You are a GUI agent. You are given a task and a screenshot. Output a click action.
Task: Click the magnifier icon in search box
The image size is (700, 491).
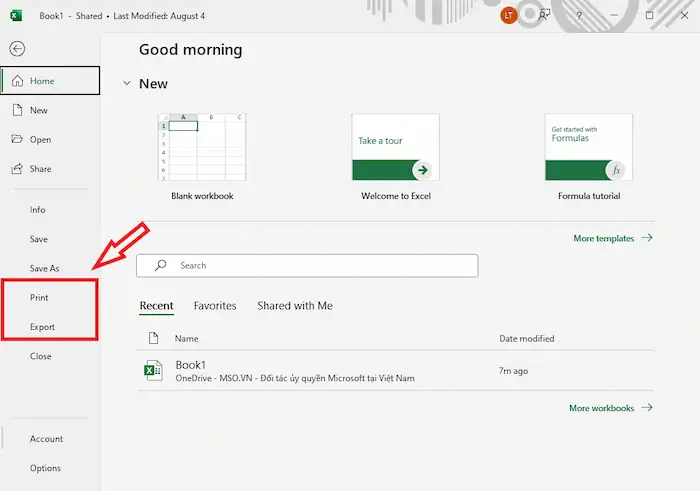click(159, 266)
